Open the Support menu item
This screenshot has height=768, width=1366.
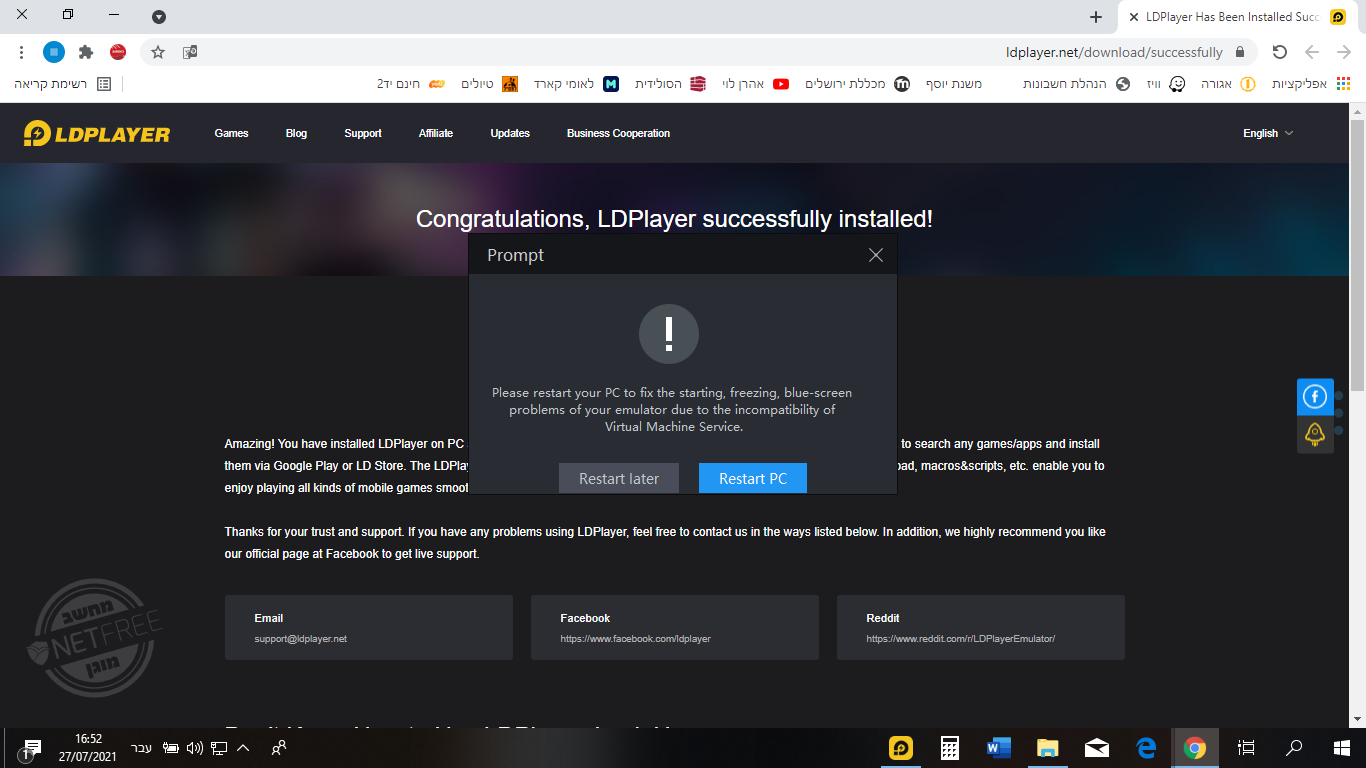coord(363,133)
